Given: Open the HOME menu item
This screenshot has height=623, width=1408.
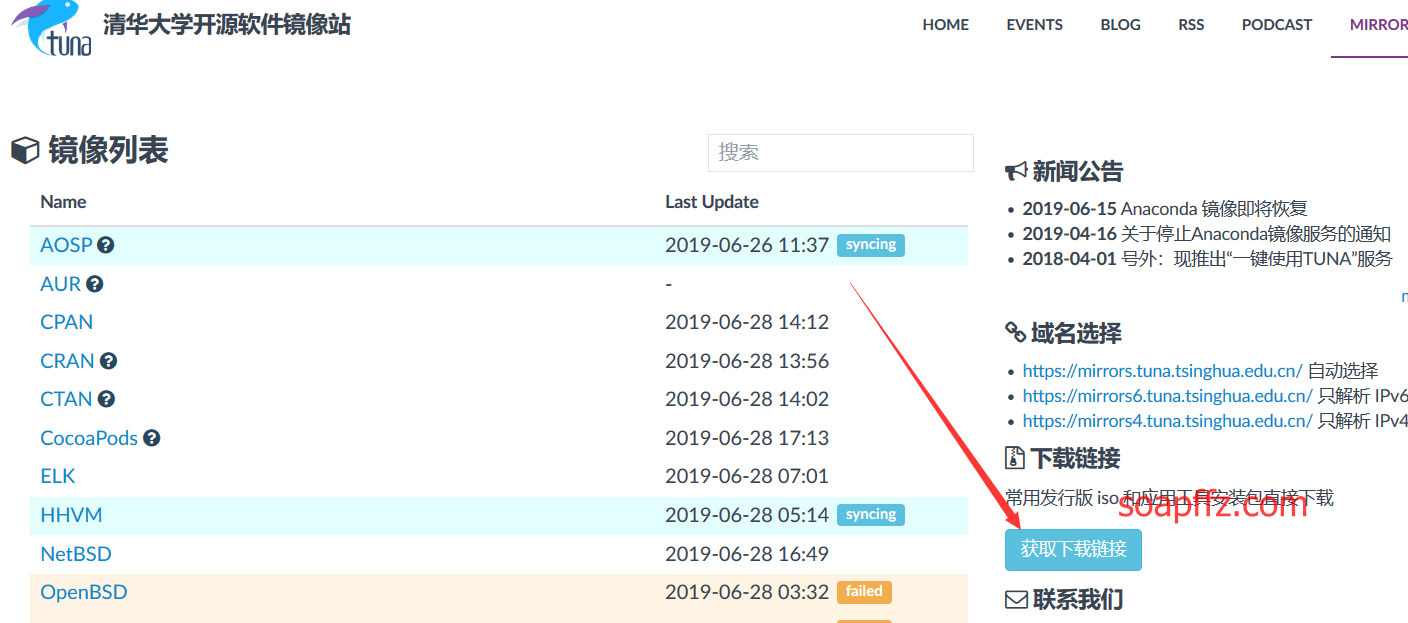Looking at the screenshot, I should [x=946, y=25].
